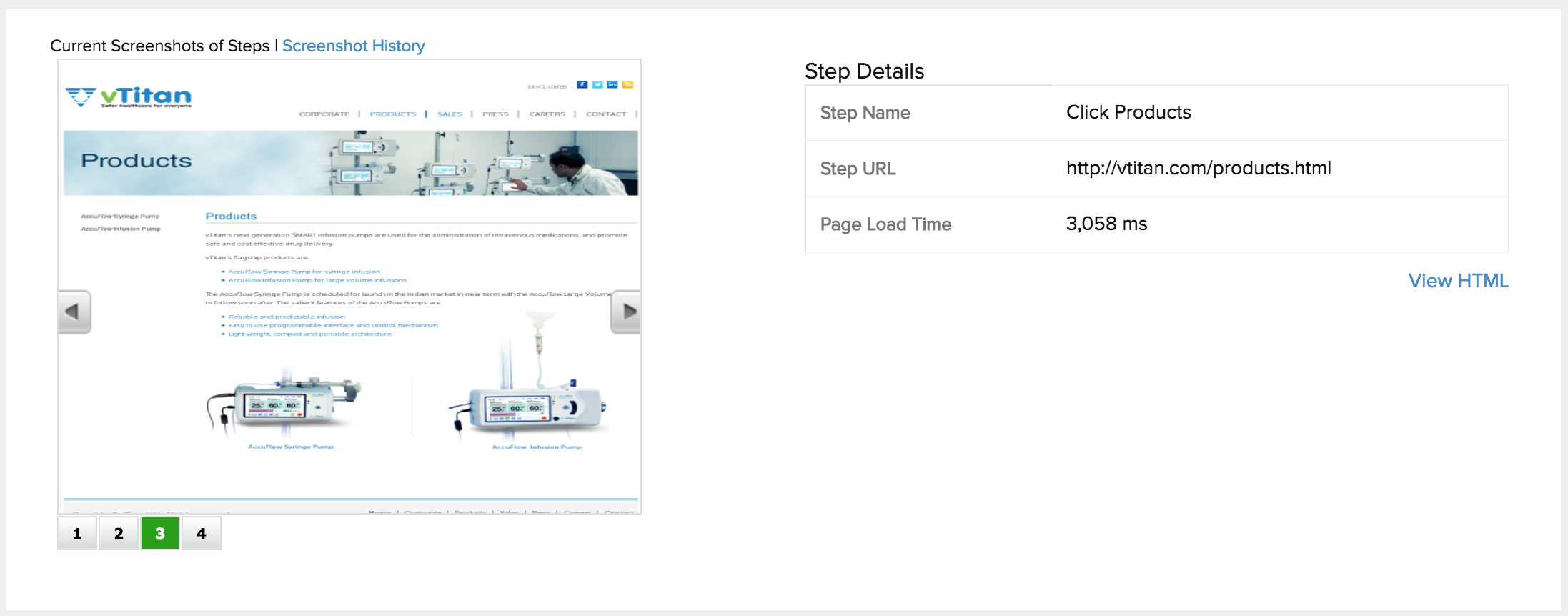Image resolution: width=1568 pixels, height=616 pixels.
Task: Click the orange RSS feed icon
Action: [627, 85]
